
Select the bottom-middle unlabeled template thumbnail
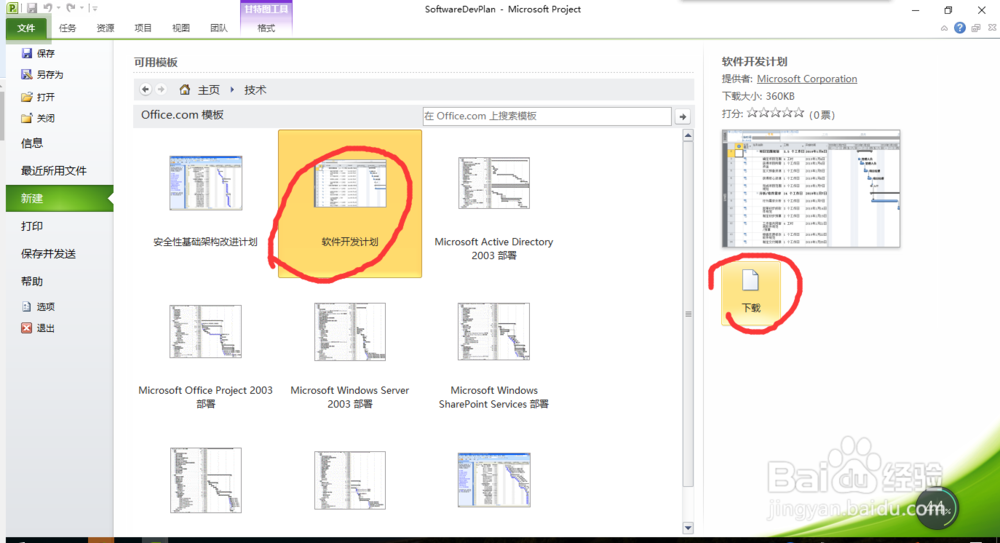click(x=349, y=480)
